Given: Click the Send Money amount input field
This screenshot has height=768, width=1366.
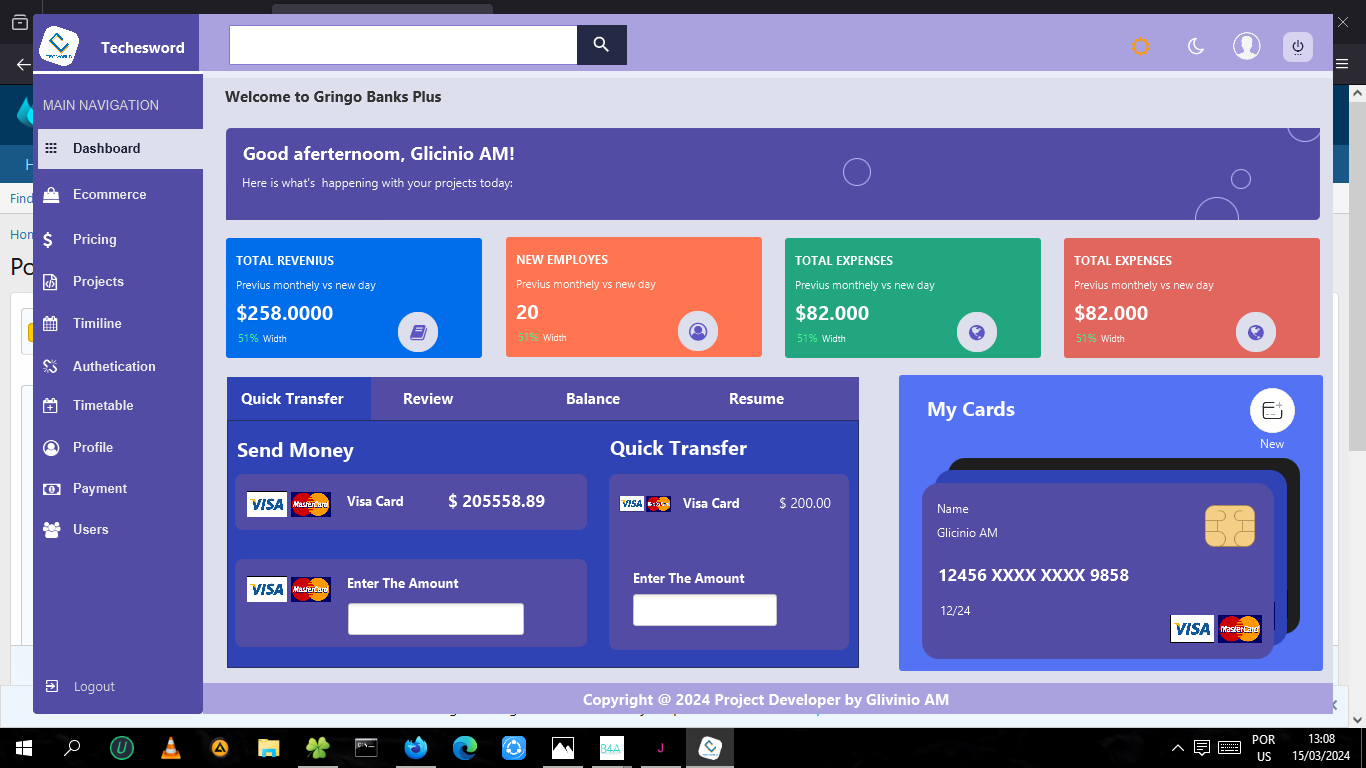Looking at the screenshot, I should point(436,619).
